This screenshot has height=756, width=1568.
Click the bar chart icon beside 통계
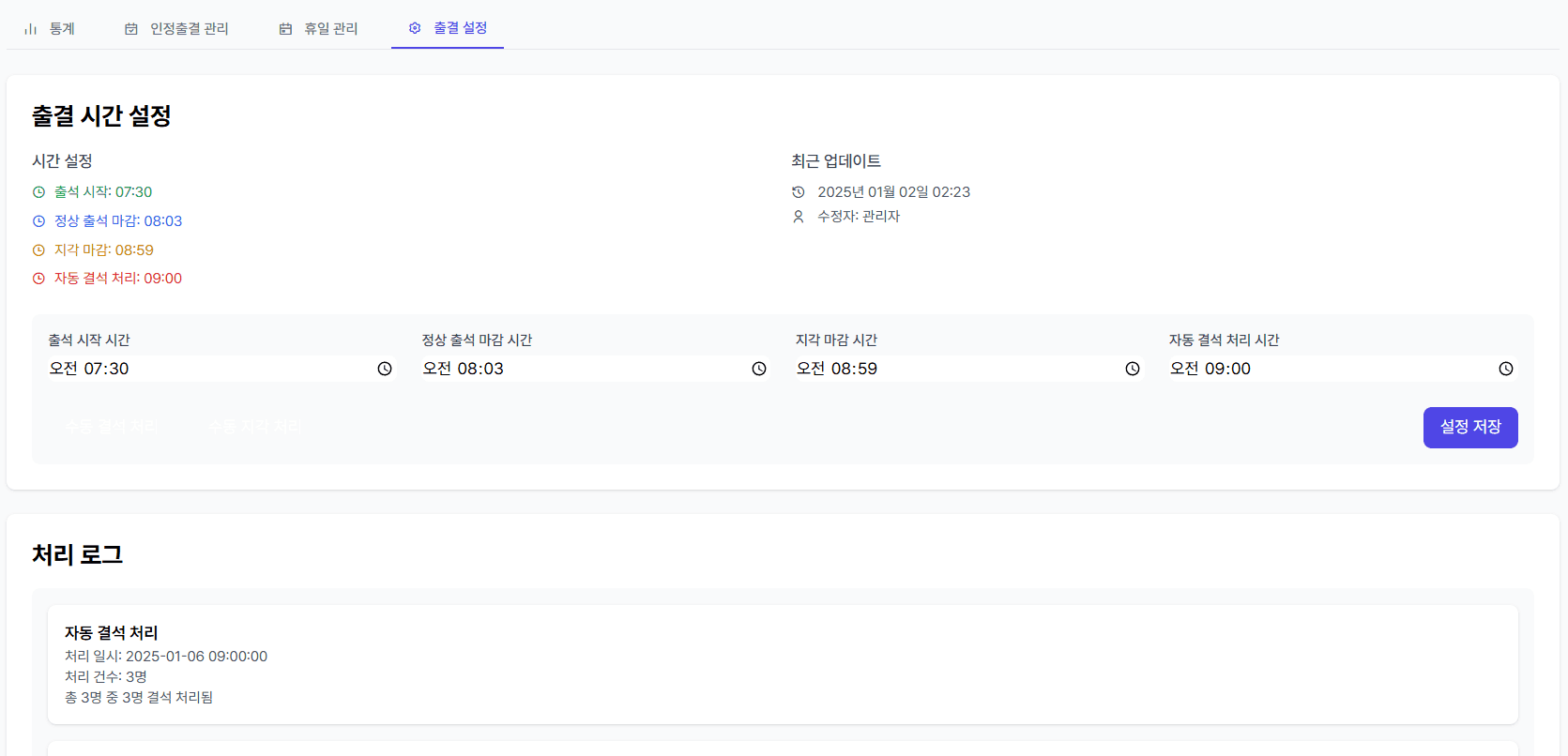click(31, 29)
